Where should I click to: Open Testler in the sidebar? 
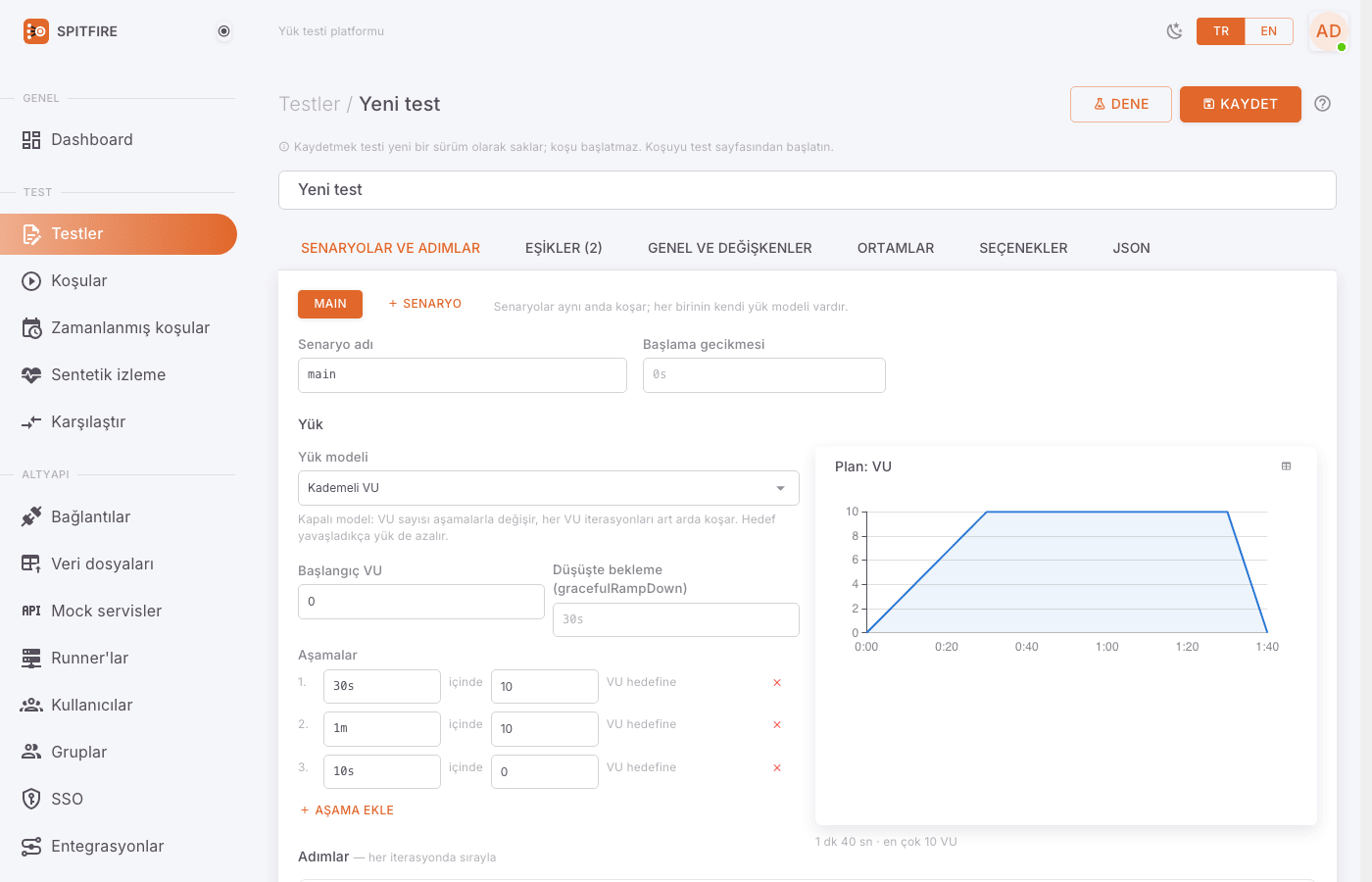[x=119, y=234]
